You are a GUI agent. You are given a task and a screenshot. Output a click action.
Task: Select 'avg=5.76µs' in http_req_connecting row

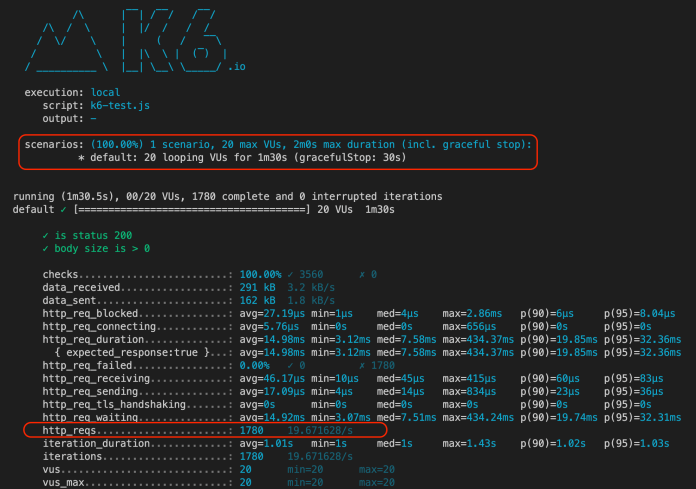tap(269, 327)
